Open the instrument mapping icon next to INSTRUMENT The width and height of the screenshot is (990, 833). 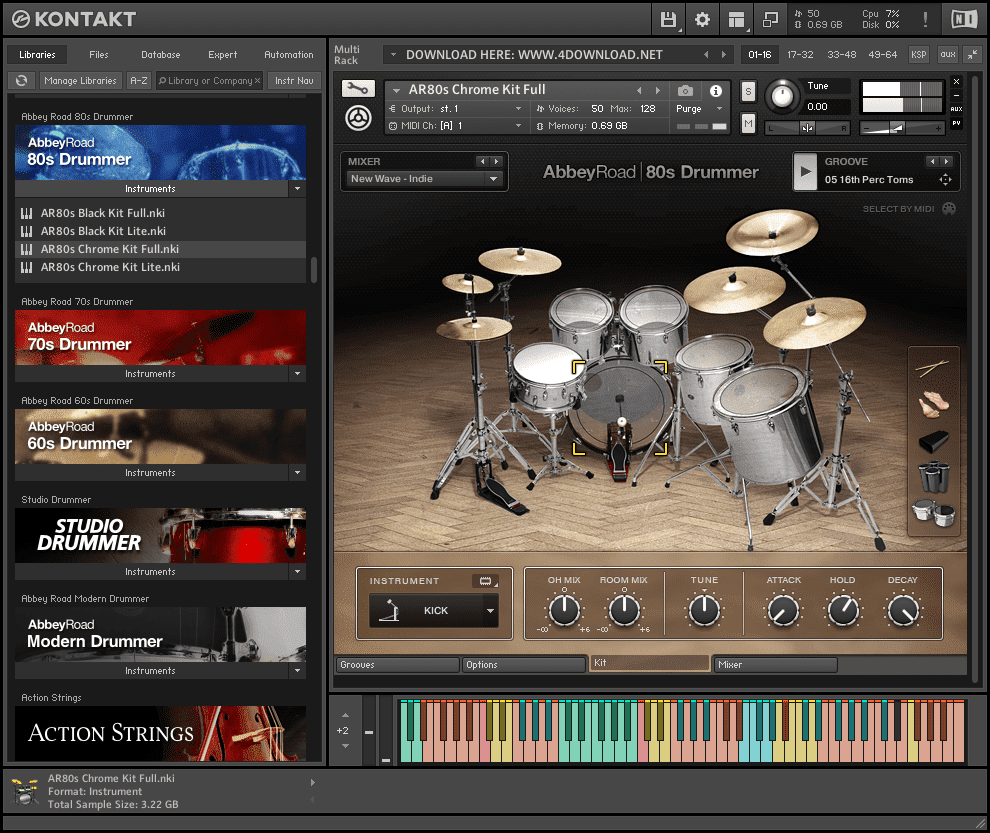coord(485,581)
